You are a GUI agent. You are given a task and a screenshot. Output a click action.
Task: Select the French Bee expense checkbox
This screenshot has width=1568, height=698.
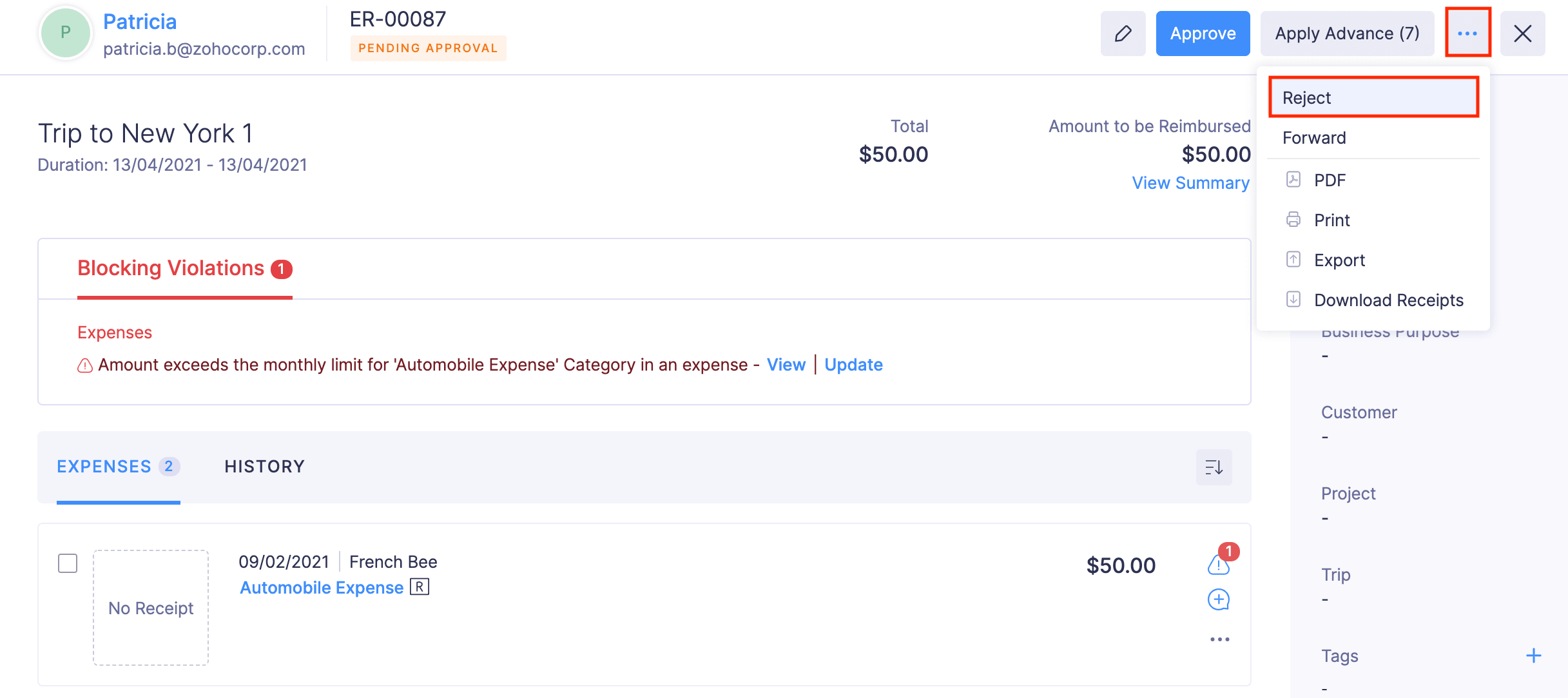click(68, 563)
